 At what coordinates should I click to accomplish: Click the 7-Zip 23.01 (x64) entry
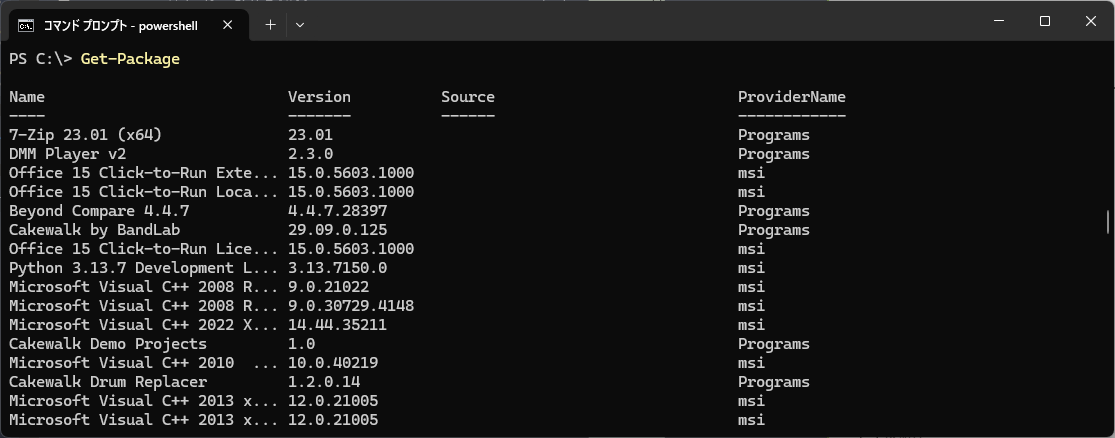point(85,135)
